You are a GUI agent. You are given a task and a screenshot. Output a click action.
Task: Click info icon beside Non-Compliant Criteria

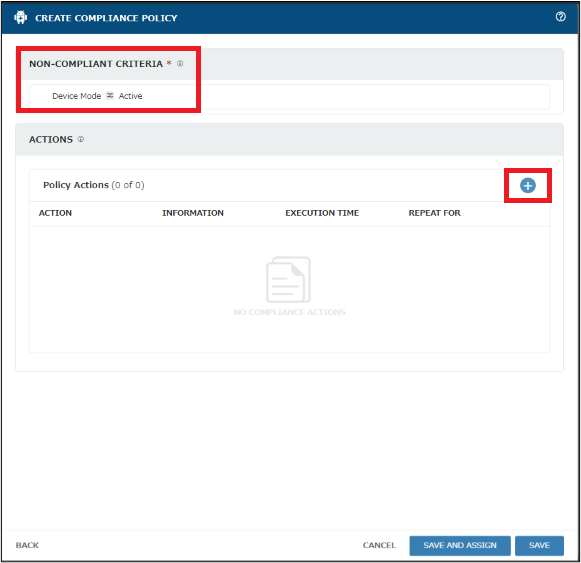(x=180, y=64)
